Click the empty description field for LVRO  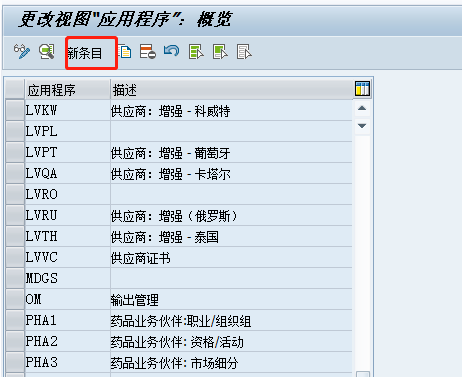click(231, 194)
